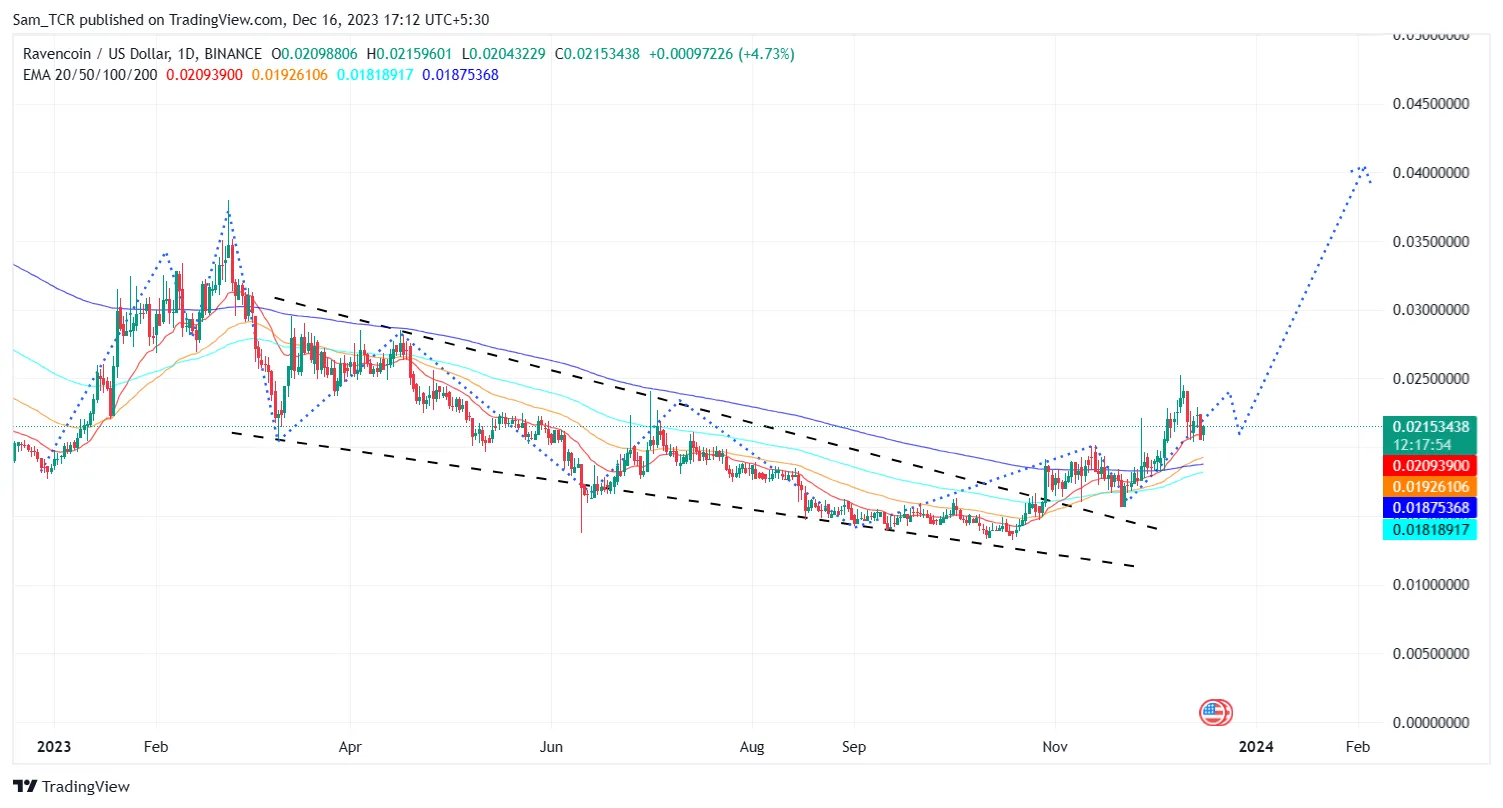Click the 2023 label on time axis

click(x=54, y=746)
